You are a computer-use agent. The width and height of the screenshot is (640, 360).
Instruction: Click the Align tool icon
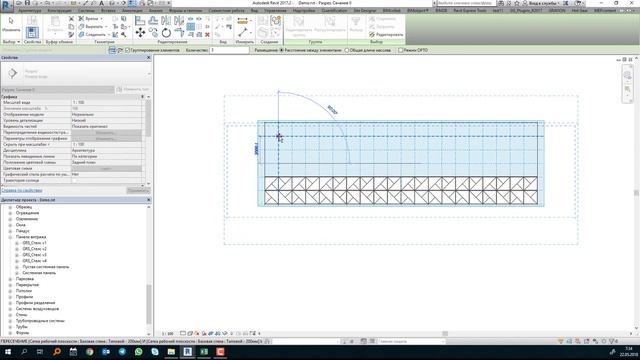tap(140, 20)
